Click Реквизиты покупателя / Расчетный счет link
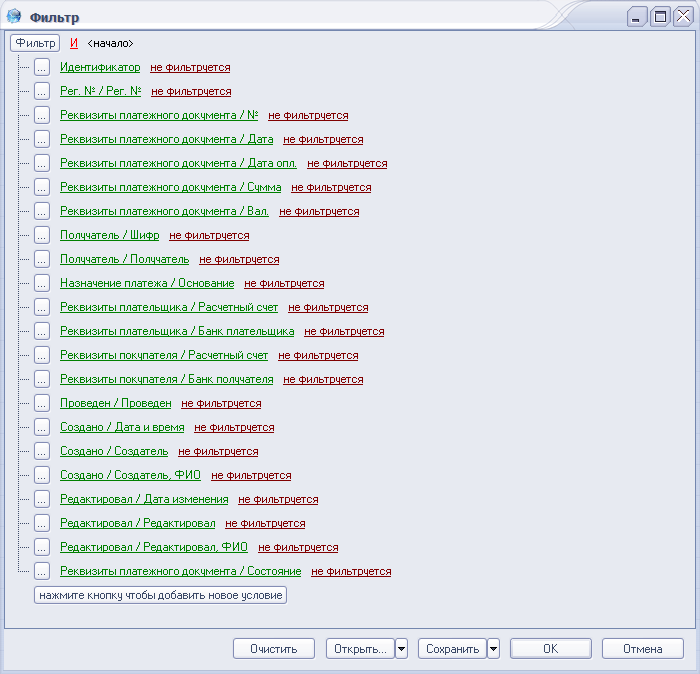This screenshot has width=700, height=674. tap(164, 355)
